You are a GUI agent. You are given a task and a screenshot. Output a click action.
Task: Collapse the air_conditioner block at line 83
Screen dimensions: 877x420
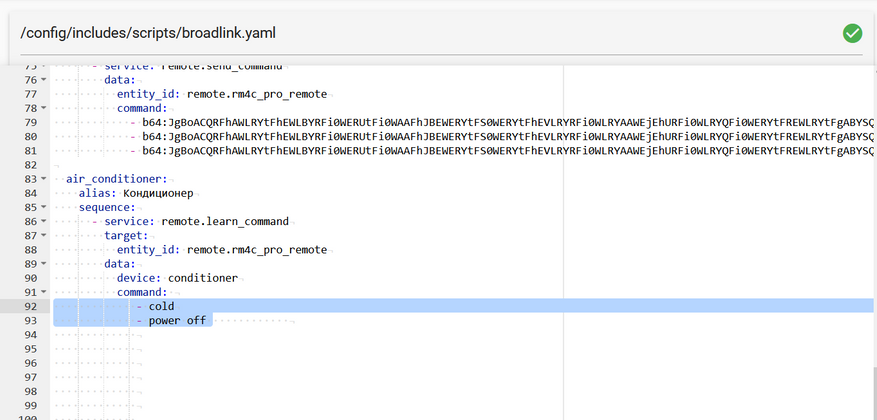pyautogui.click(x=43, y=179)
